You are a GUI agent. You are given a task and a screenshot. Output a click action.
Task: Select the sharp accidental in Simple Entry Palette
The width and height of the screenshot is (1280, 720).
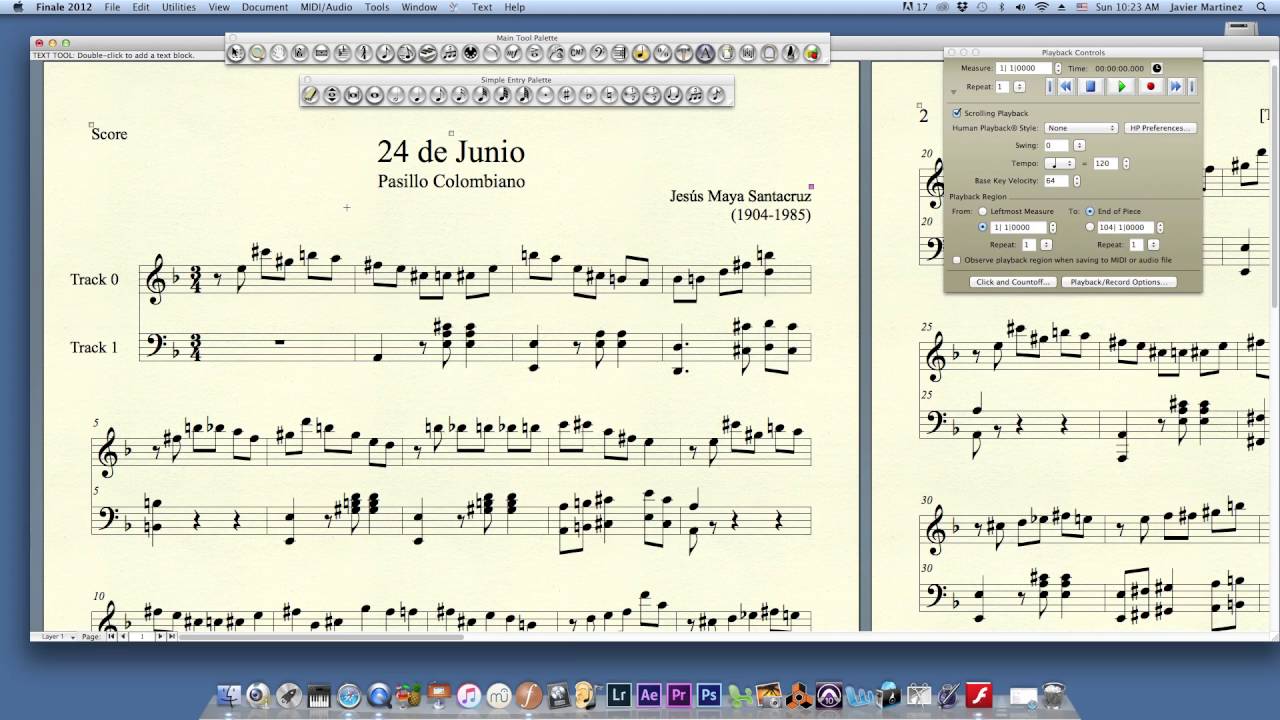[x=566, y=94]
